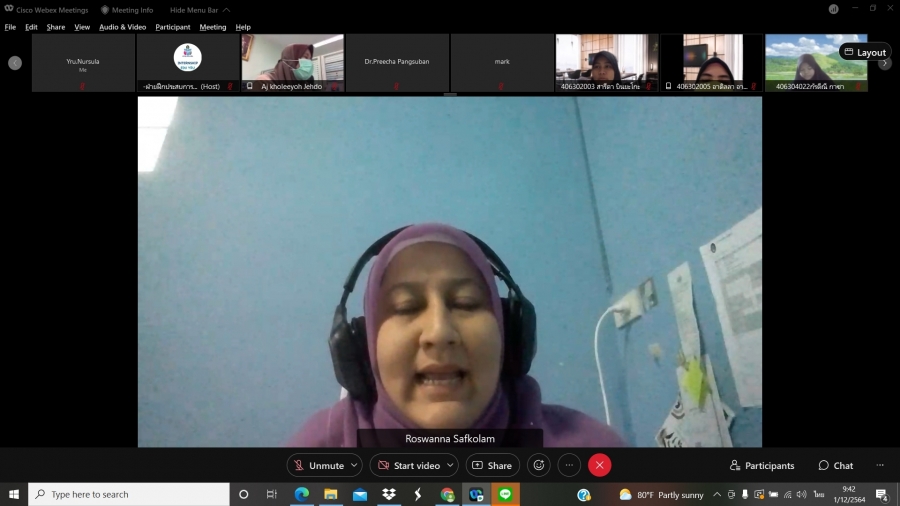Expand audio options arrow next to Unmute
This screenshot has height=506, width=900.
click(354, 465)
